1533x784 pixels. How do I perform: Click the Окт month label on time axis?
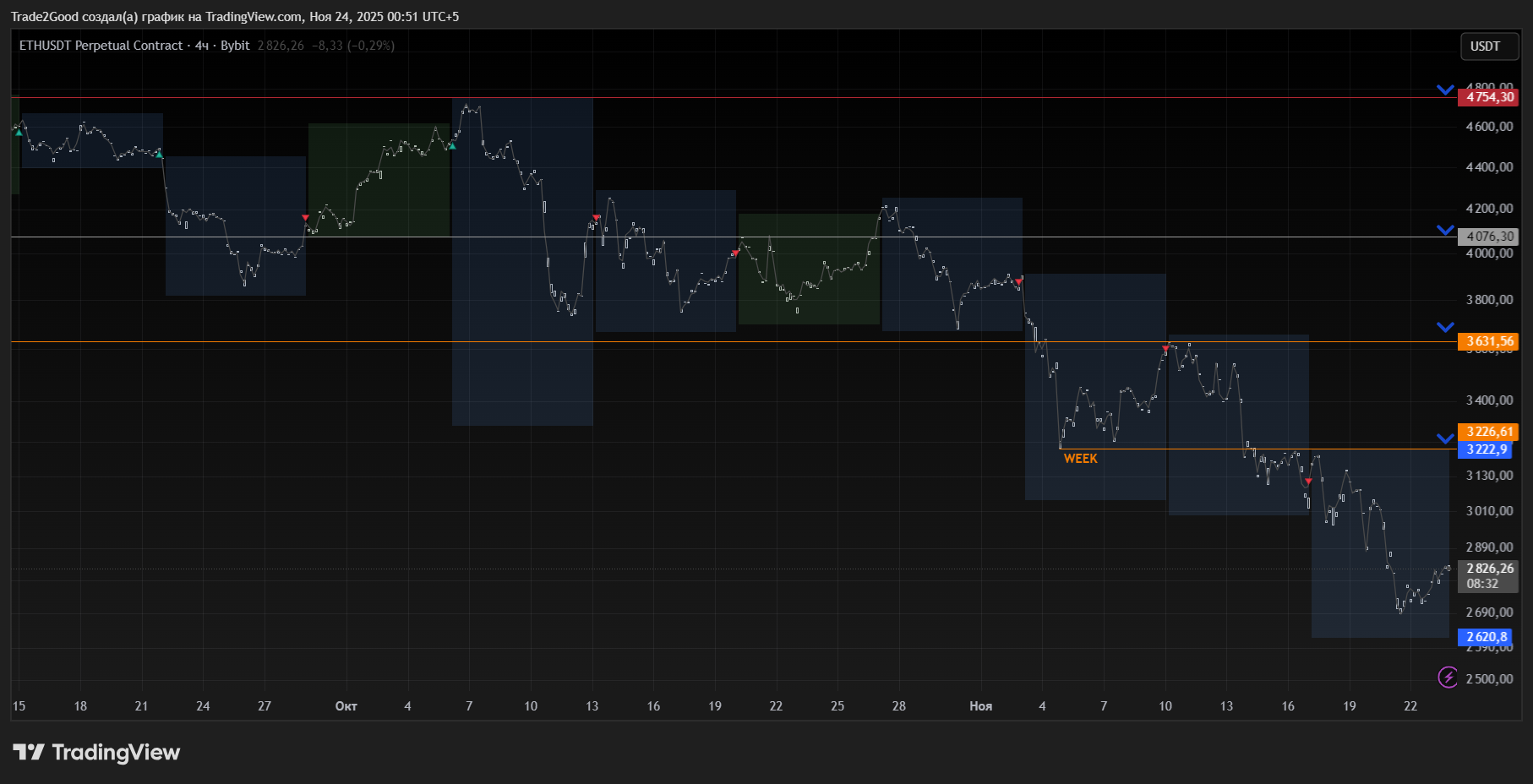pyautogui.click(x=346, y=706)
